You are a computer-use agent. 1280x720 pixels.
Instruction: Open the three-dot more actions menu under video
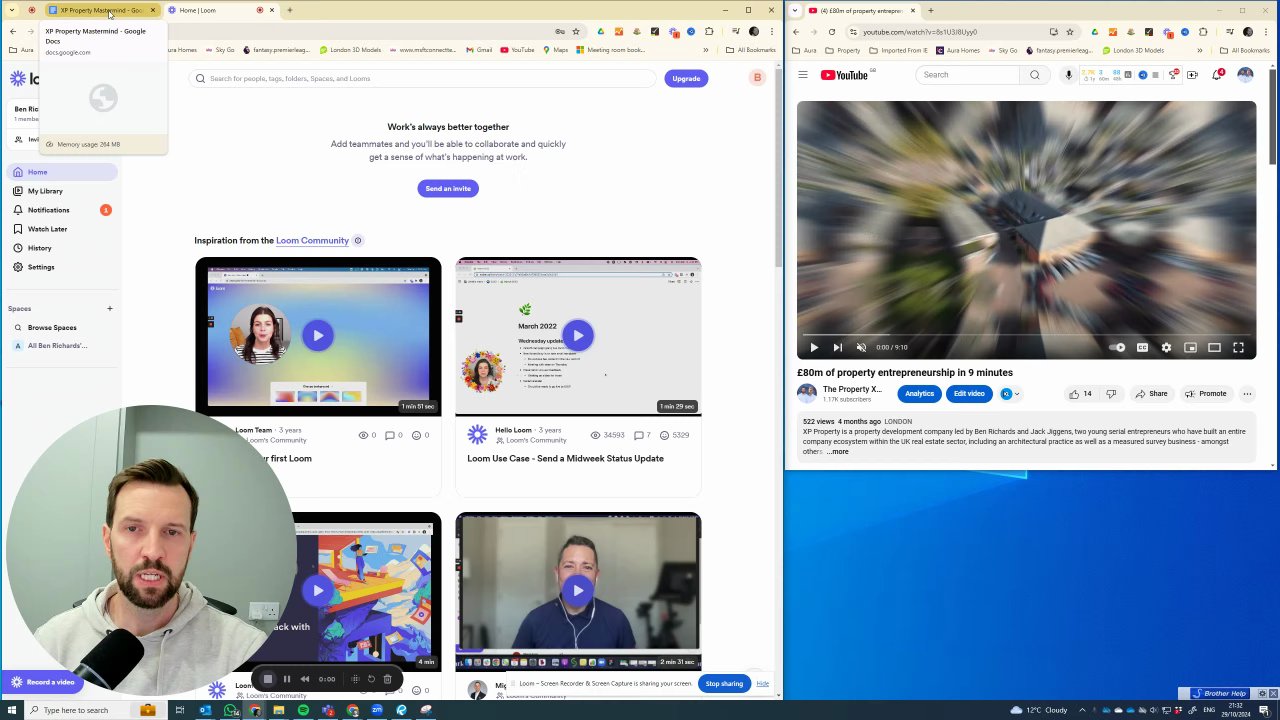click(1247, 394)
